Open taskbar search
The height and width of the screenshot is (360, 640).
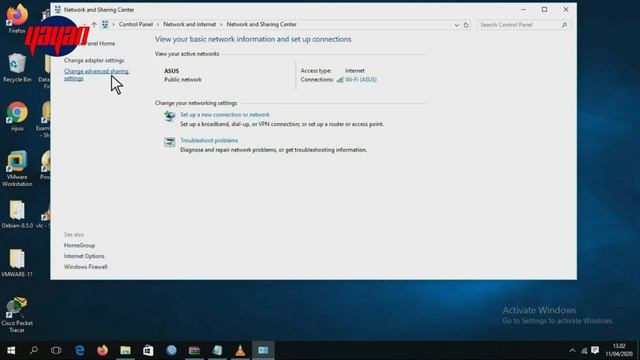34,350
